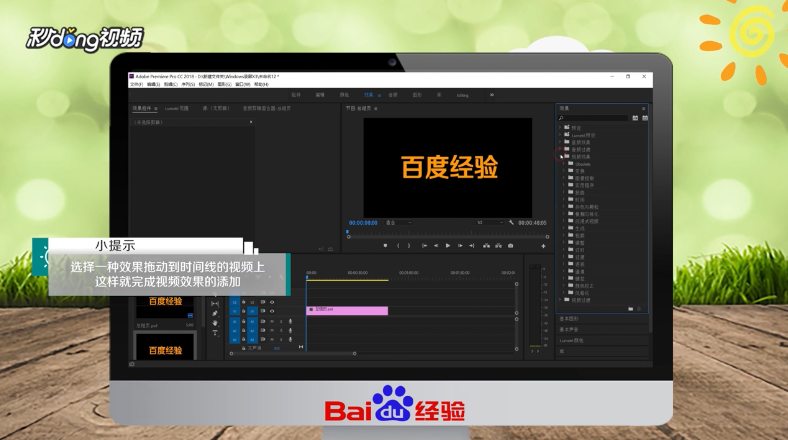Open Program monitor settings wrench icon
788x440 pixels.
click(511, 223)
